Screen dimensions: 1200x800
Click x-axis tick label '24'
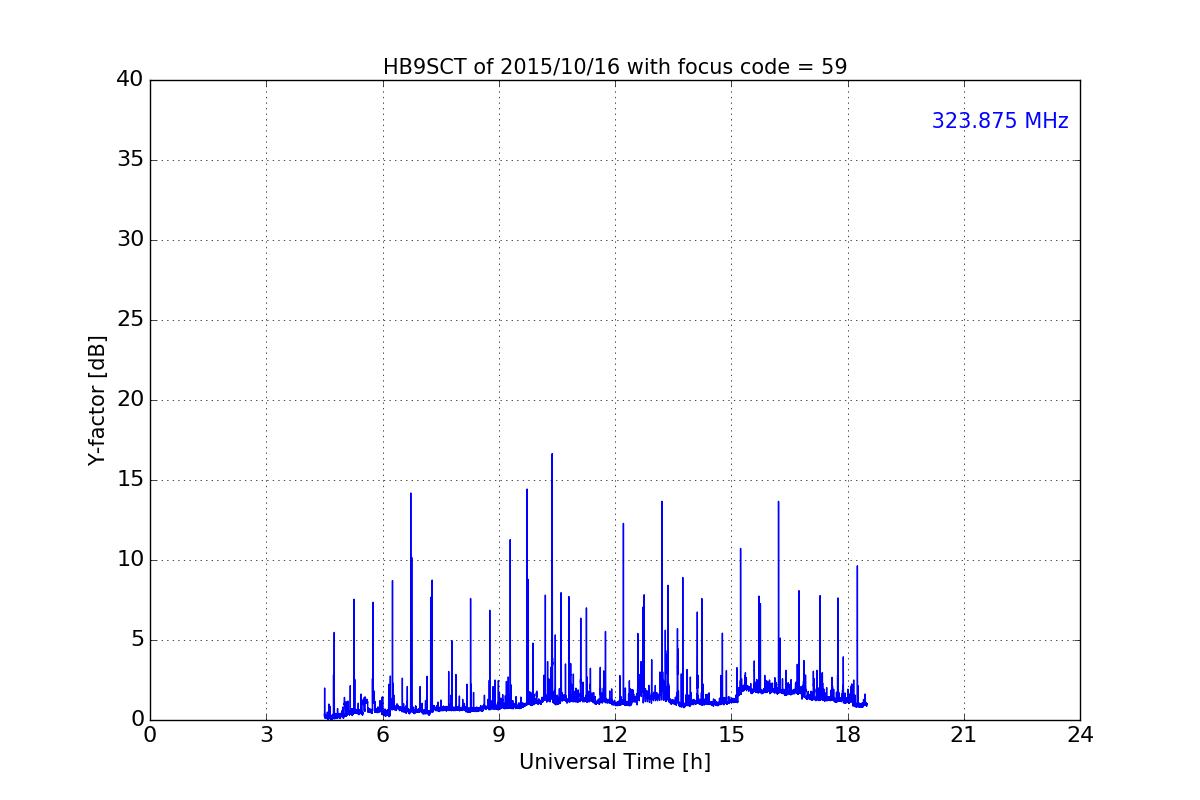pyautogui.click(x=1080, y=735)
